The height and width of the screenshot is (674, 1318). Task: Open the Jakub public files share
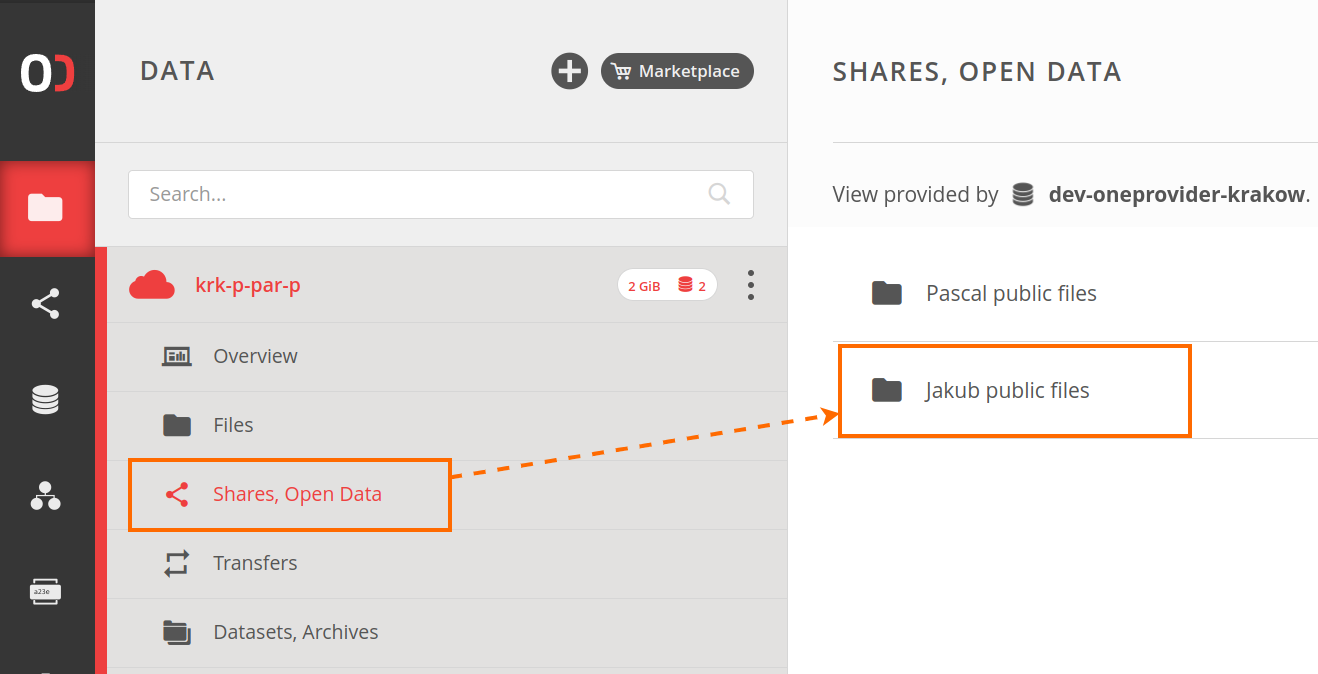[x=1006, y=390]
